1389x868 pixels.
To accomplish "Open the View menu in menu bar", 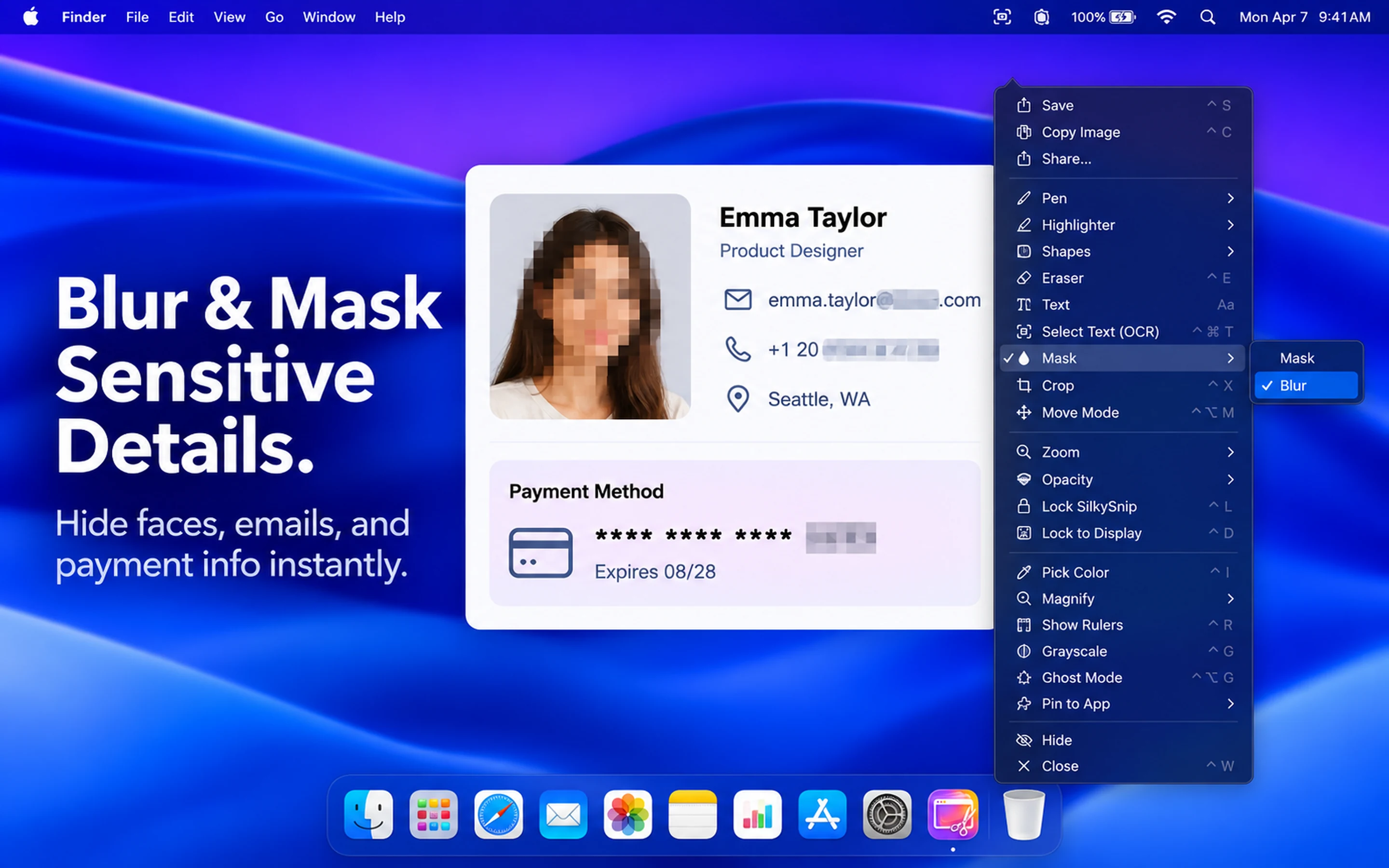I will tap(229, 17).
